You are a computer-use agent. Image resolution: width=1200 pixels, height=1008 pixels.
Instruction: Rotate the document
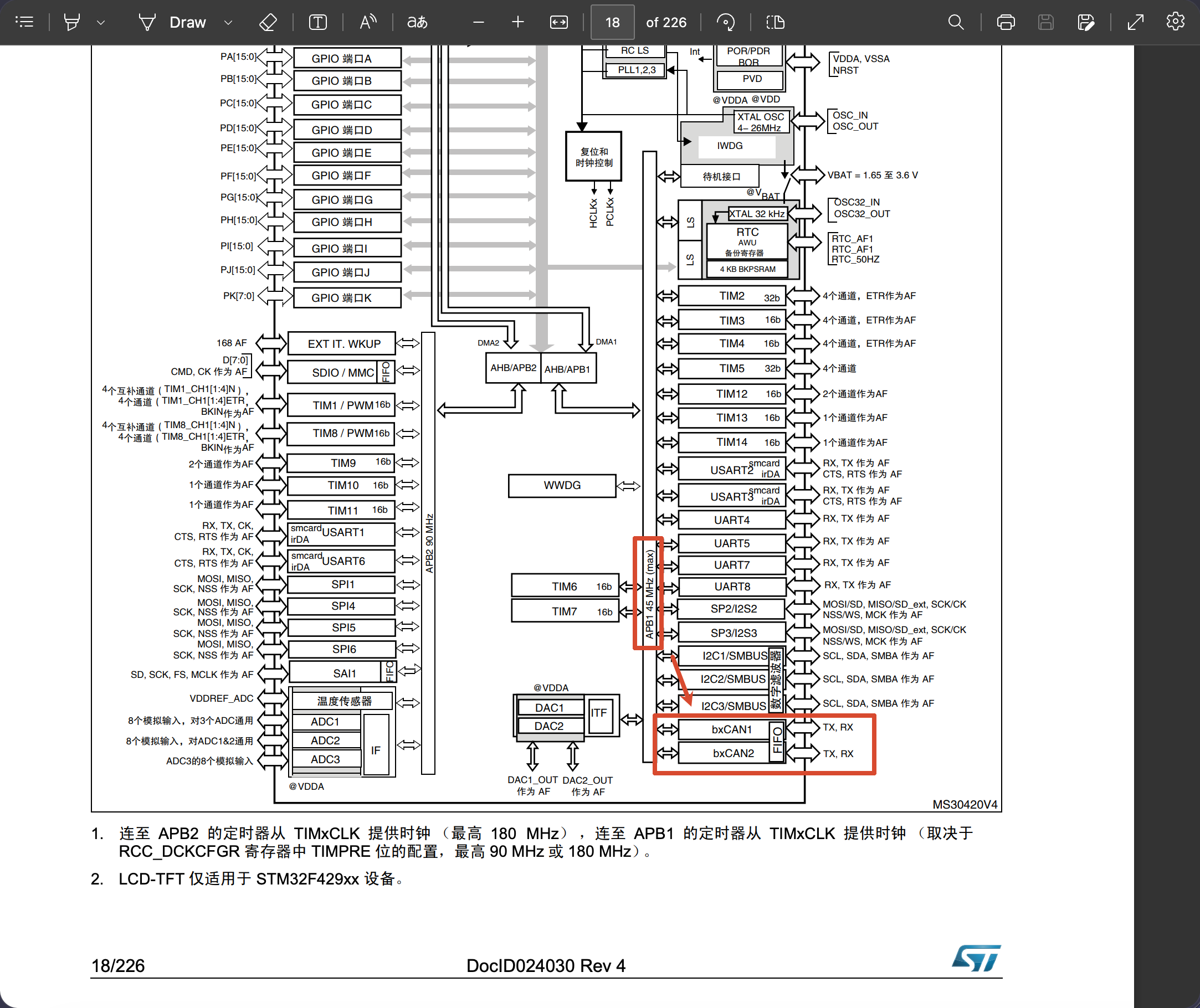click(726, 22)
